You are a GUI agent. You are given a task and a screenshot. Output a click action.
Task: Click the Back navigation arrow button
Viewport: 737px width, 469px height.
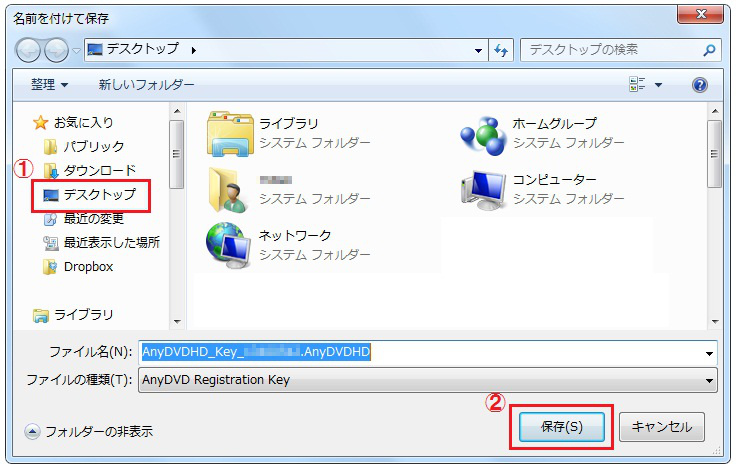tap(28, 50)
